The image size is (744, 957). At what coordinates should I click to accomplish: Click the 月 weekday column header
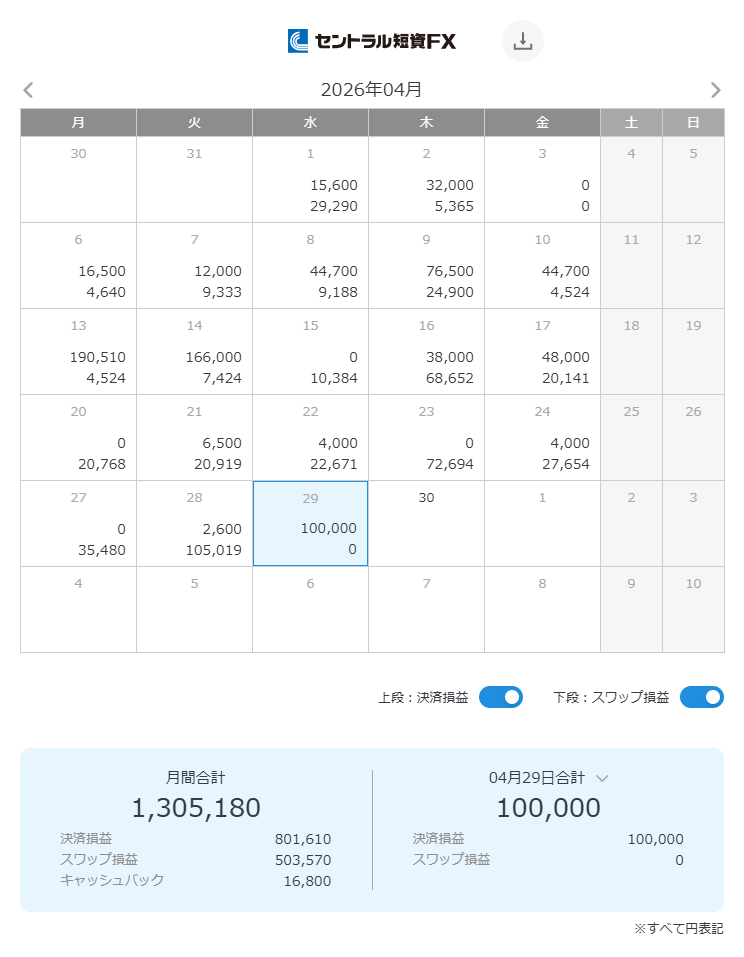point(78,123)
